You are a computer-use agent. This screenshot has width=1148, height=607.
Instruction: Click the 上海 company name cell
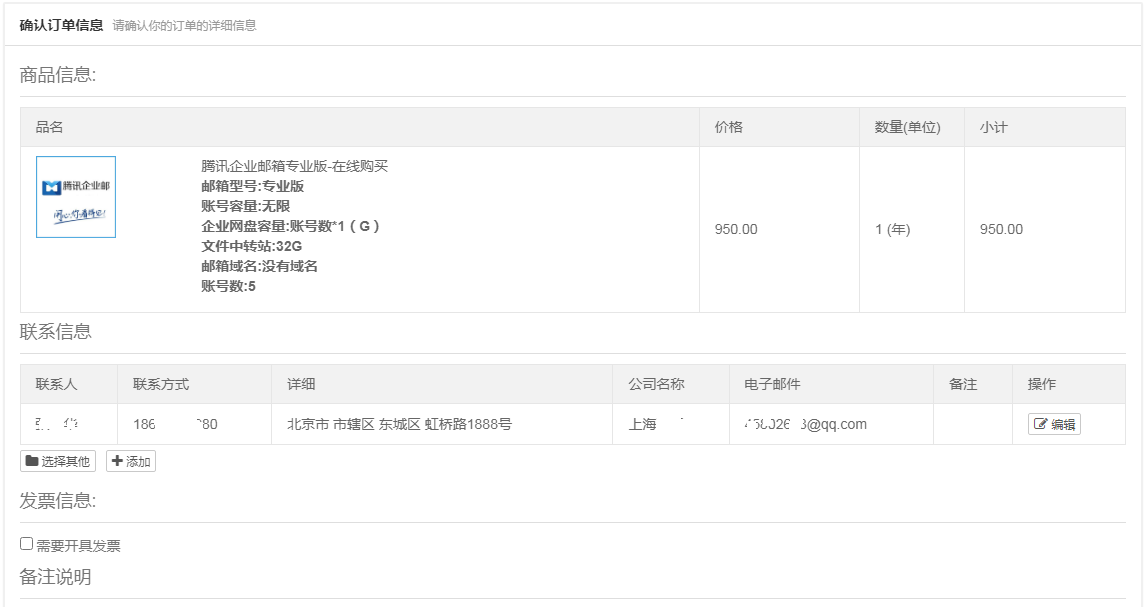(643, 424)
